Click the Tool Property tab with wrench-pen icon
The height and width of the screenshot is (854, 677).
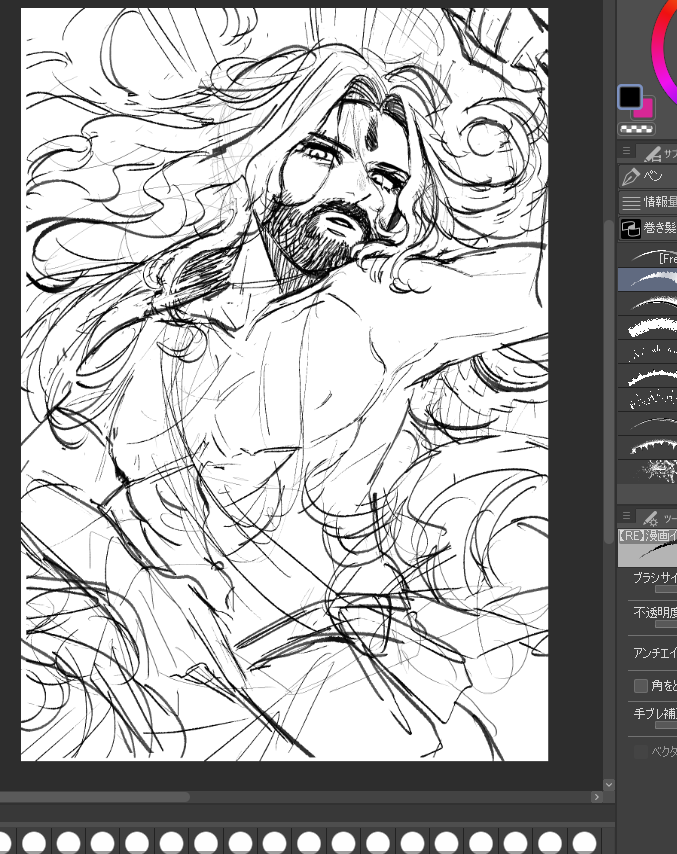(x=658, y=517)
